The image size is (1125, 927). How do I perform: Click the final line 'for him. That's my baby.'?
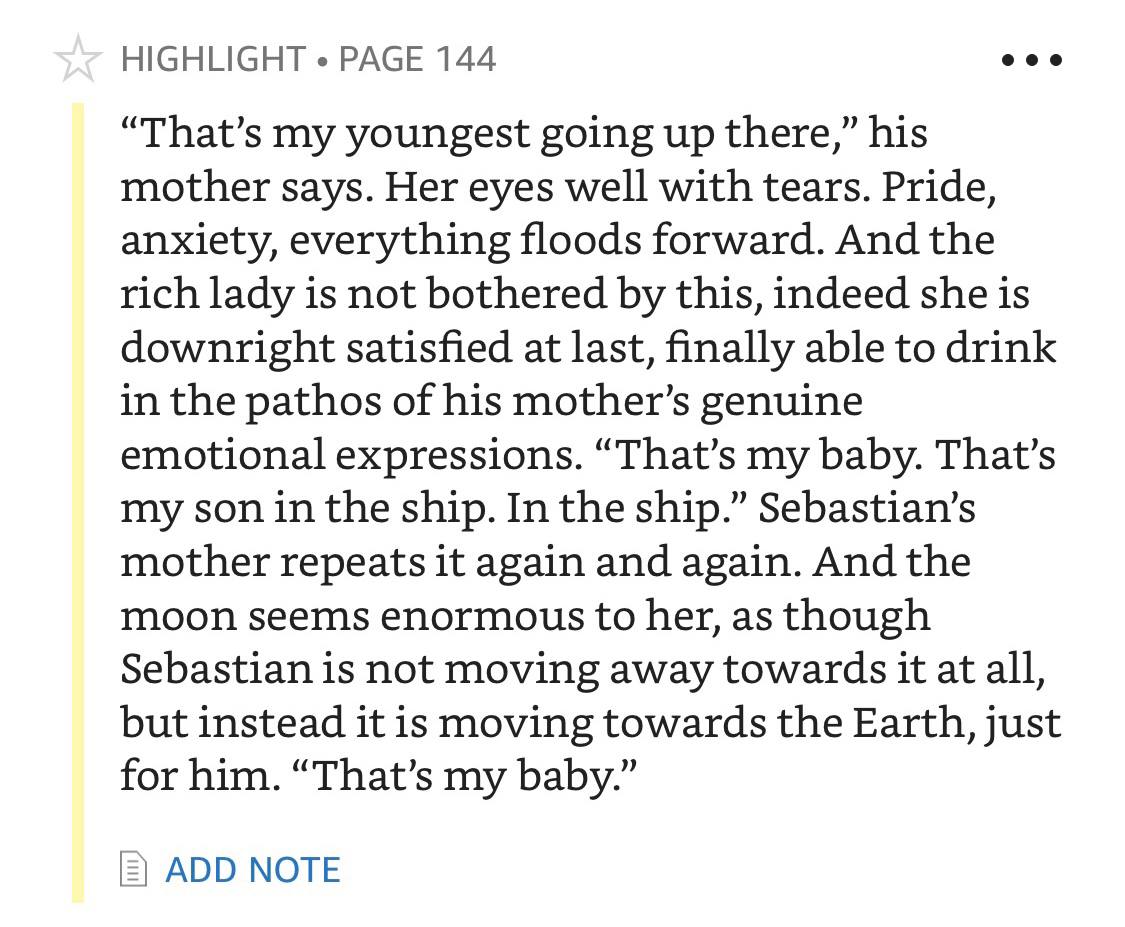[x=378, y=776]
